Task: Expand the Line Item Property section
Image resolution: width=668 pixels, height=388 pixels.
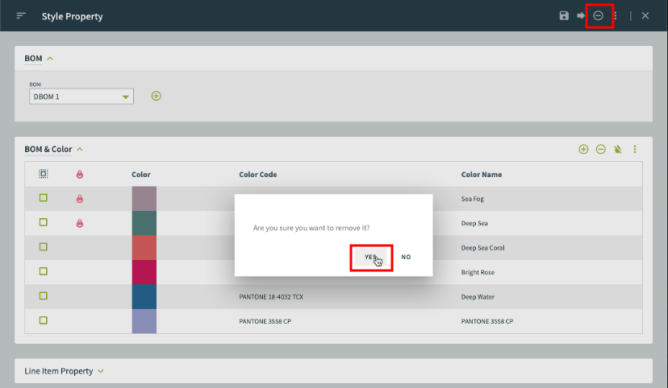Action: [101, 371]
